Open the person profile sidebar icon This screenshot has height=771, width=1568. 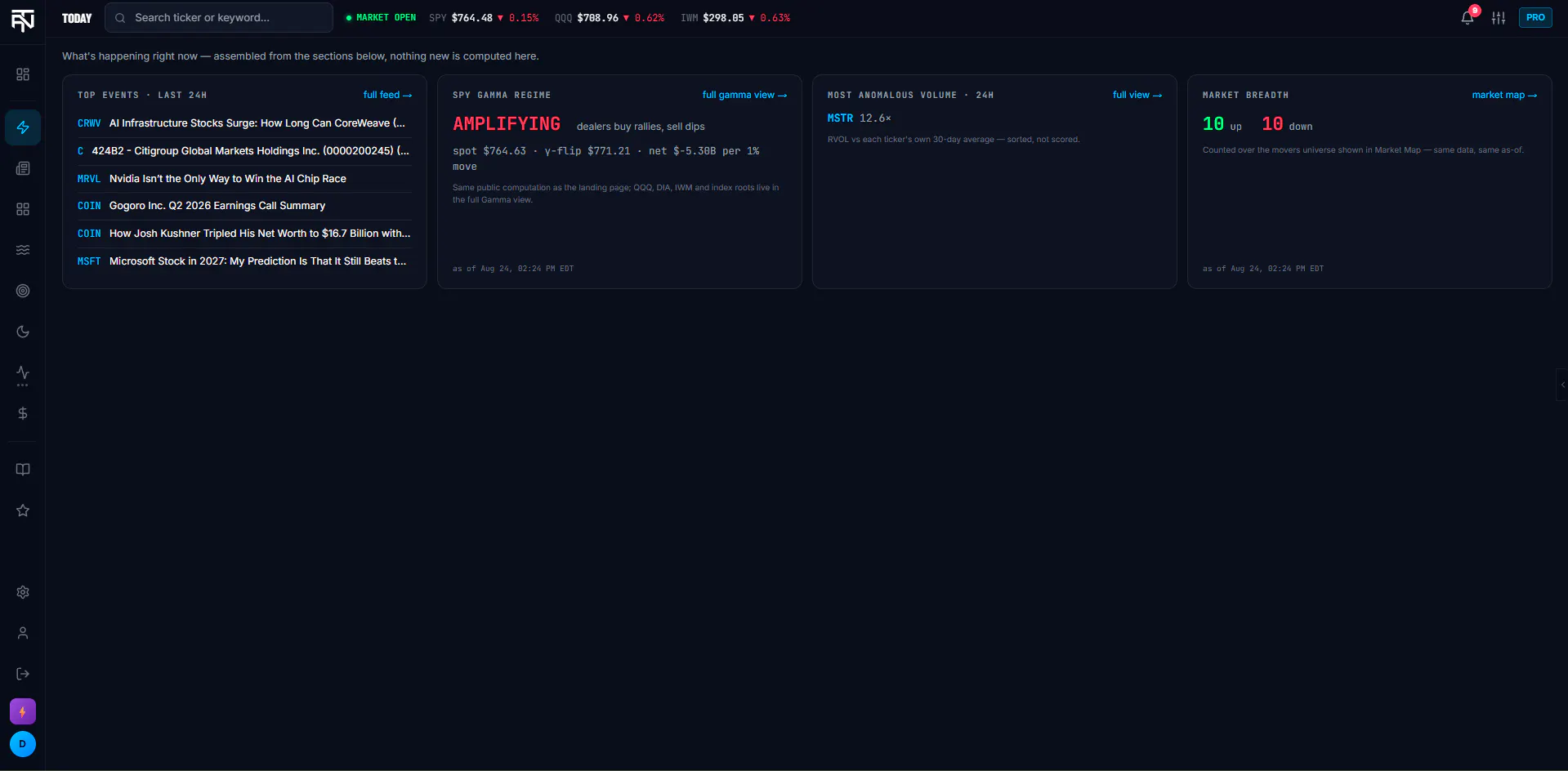(23, 633)
